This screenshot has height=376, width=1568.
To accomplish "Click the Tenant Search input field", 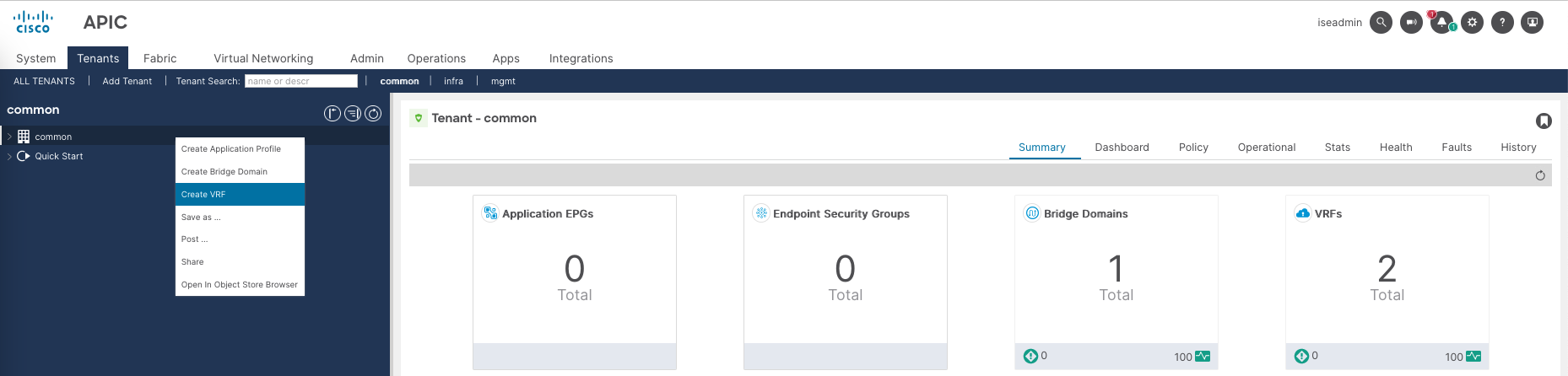I will tap(301, 81).
